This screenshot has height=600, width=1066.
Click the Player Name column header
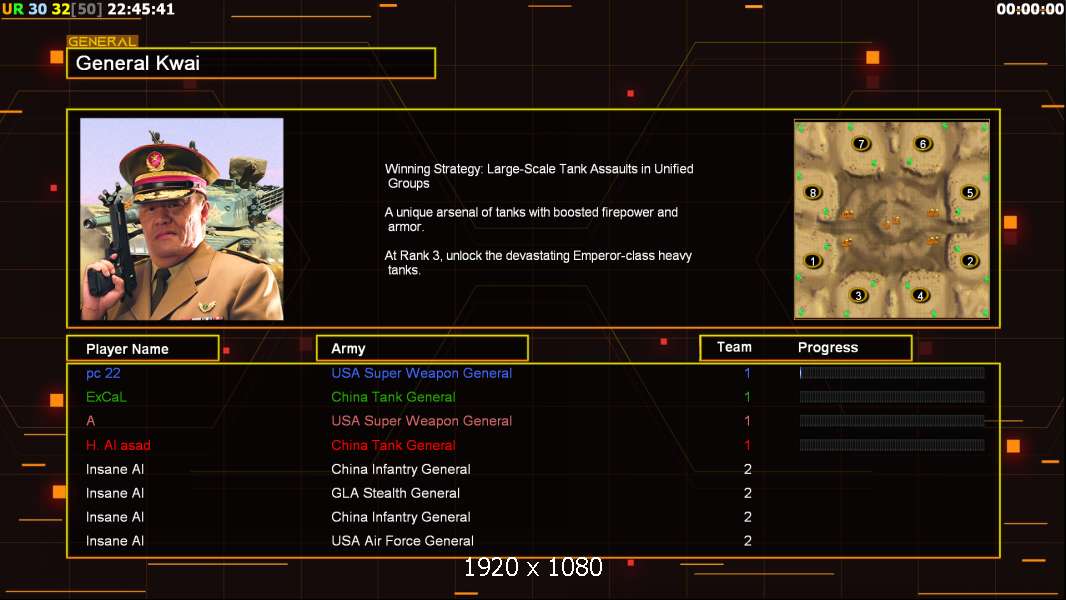pos(143,349)
